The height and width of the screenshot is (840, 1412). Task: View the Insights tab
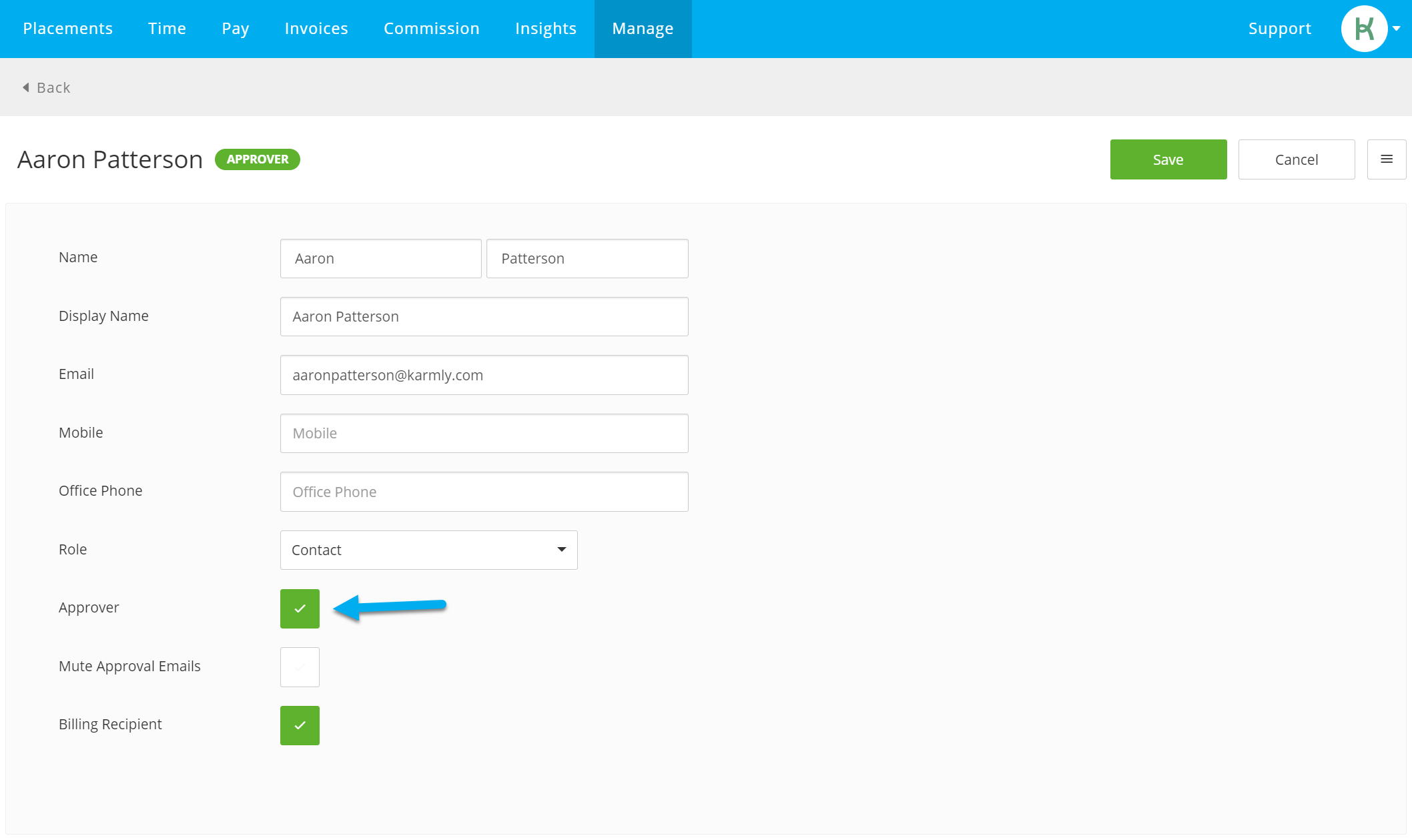545,29
